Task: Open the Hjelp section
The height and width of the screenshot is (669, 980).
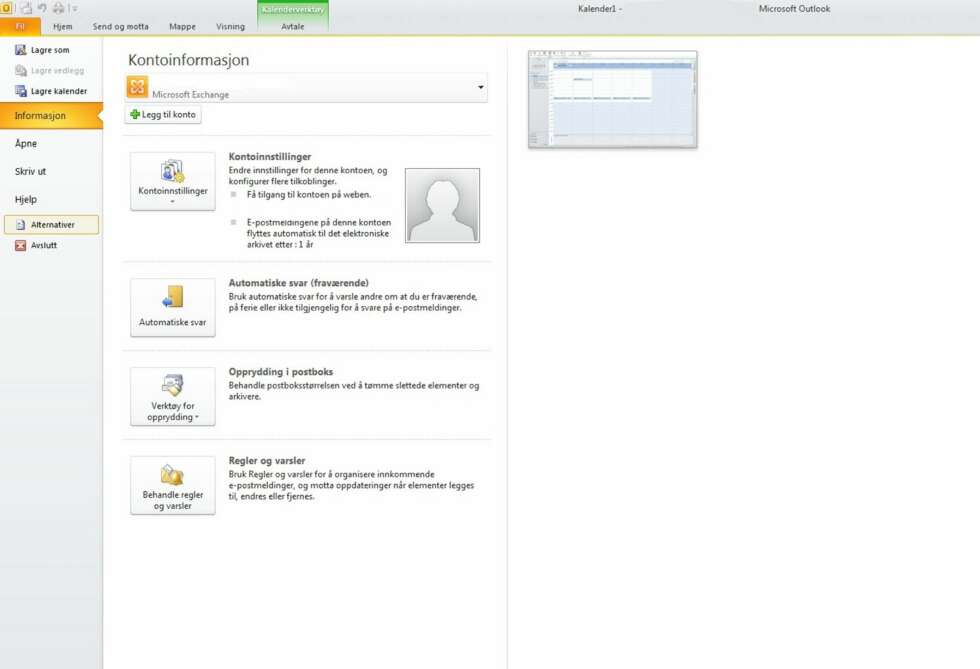Action: [26, 199]
